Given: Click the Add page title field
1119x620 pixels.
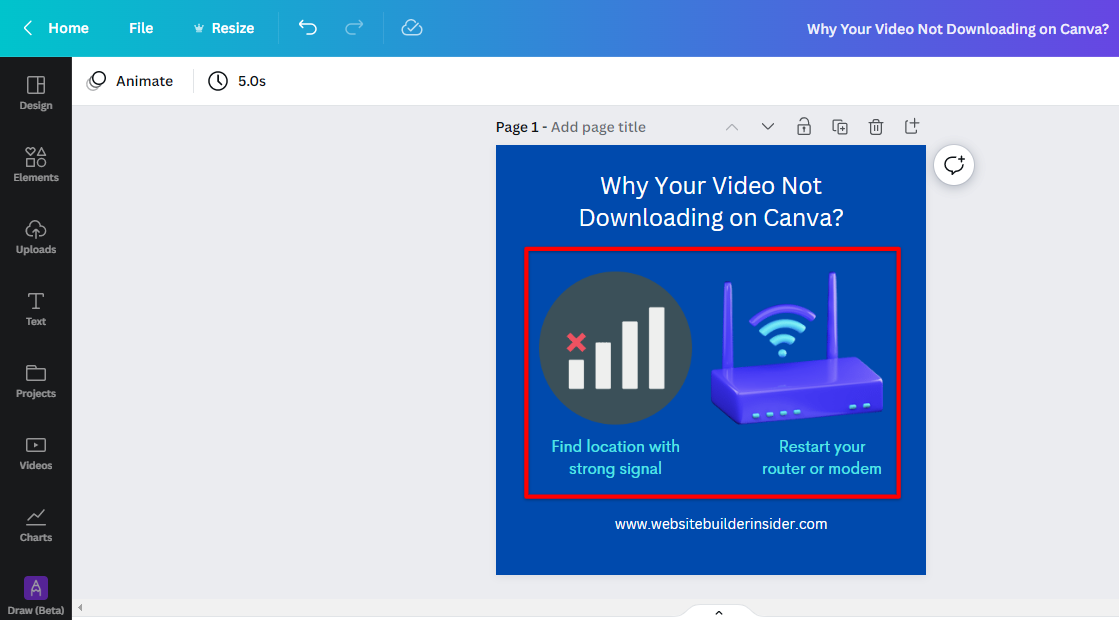Looking at the screenshot, I should 598,127.
